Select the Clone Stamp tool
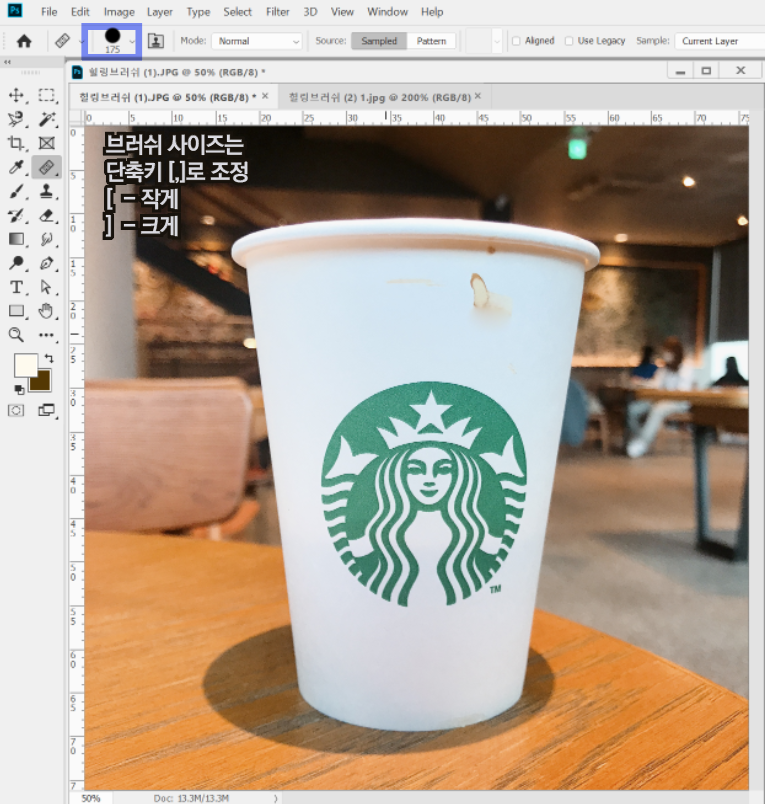This screenshot has height=804, width=765. 47,191
